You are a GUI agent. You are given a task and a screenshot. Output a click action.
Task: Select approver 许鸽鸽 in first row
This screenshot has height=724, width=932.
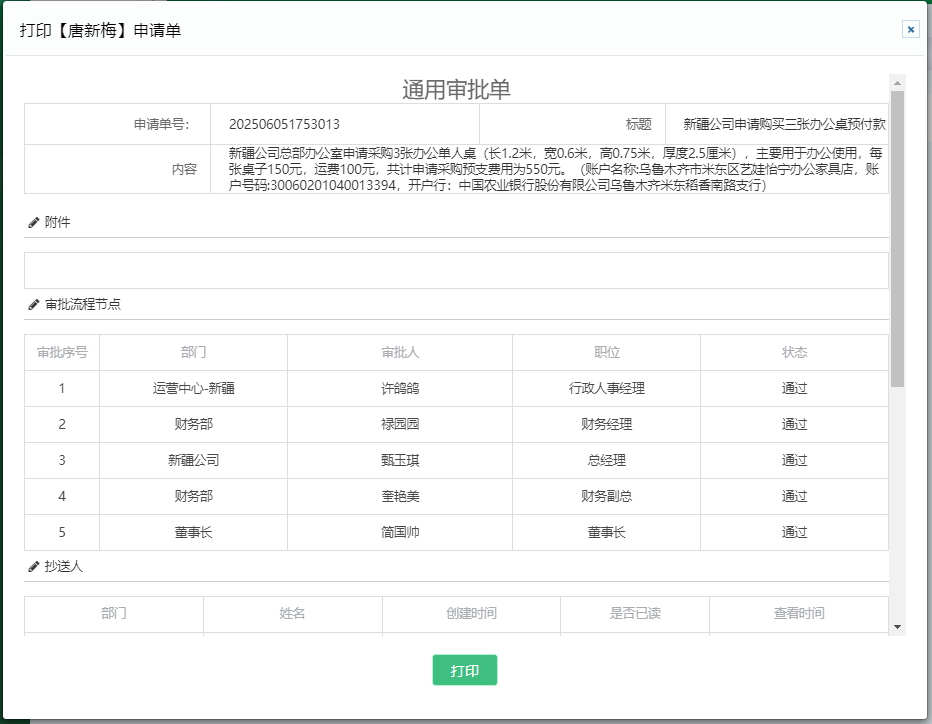[400, 388]
